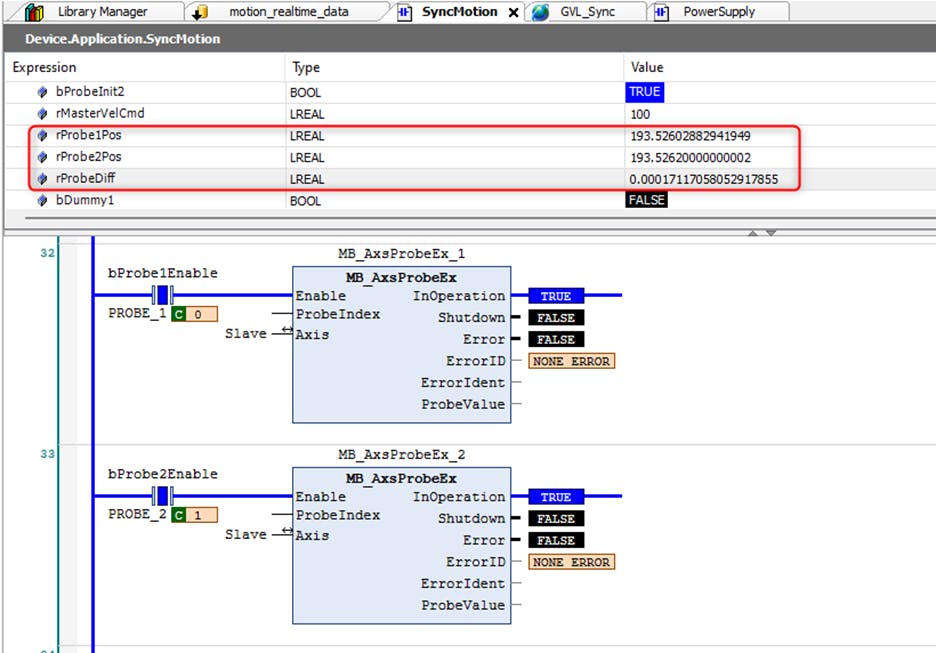Select the rMasterVelCmd value 100 cell

pyautogui.click(x=640, y=114)
